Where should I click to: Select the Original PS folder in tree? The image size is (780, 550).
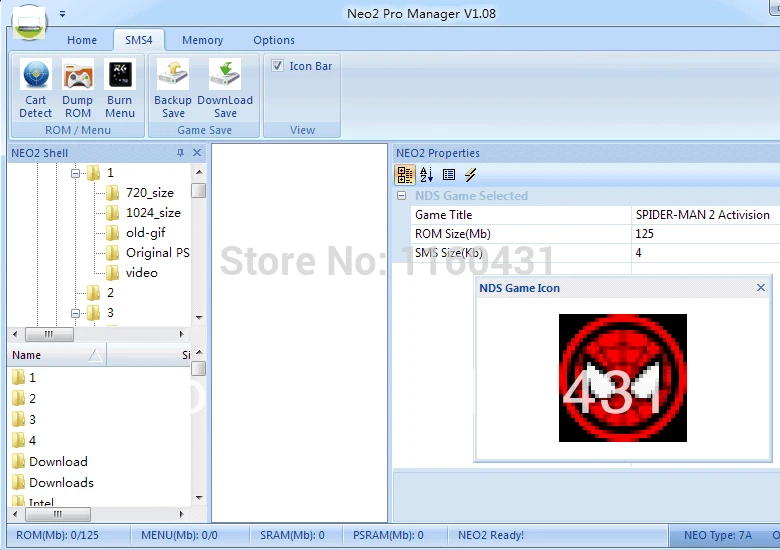tap(158, 253)
